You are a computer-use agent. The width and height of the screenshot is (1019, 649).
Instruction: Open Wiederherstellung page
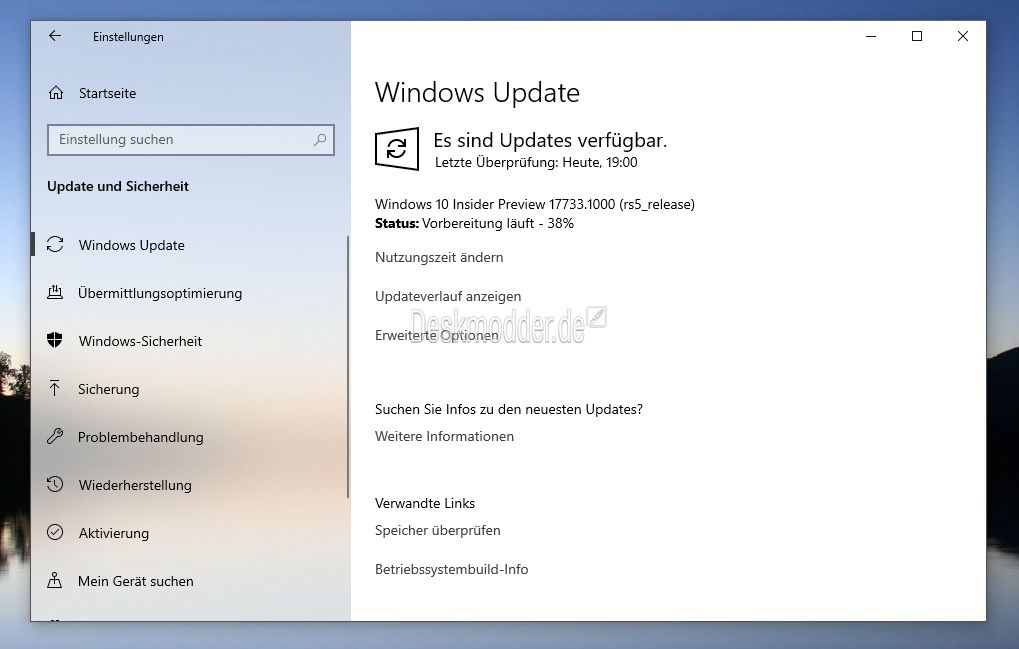[135, 485]
